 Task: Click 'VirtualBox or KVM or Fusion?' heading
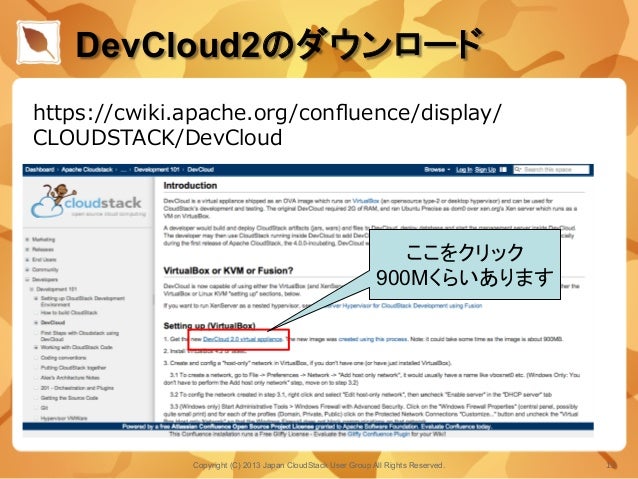coord(228,271)
